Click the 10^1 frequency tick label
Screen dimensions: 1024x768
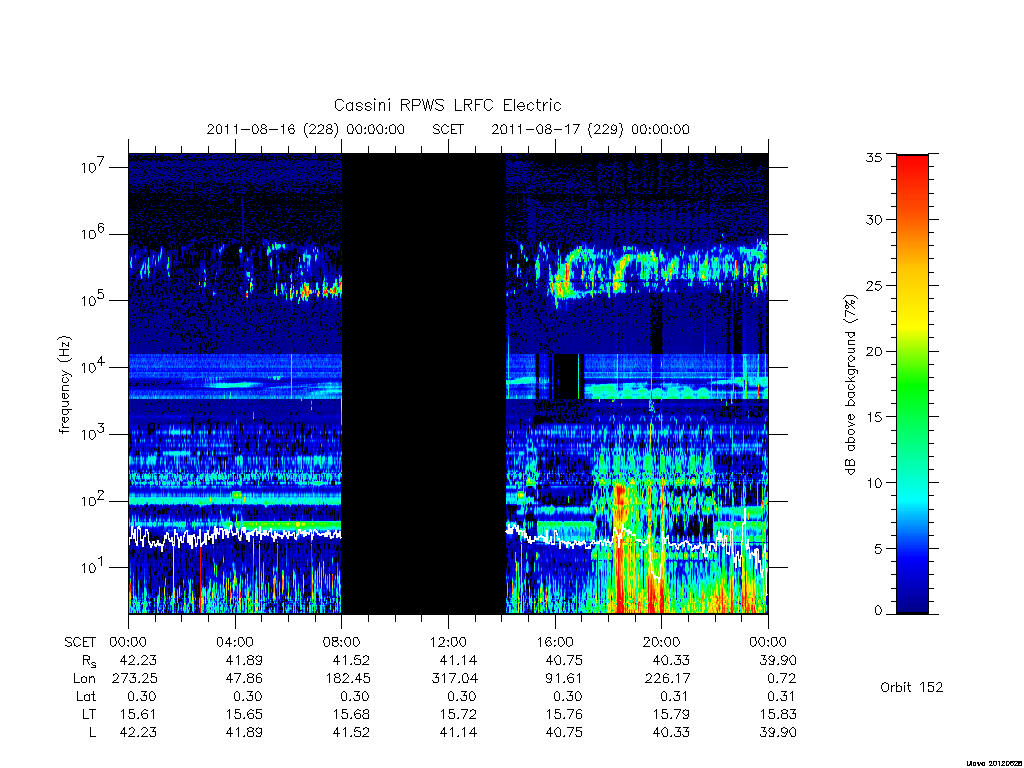coord(93,567)
